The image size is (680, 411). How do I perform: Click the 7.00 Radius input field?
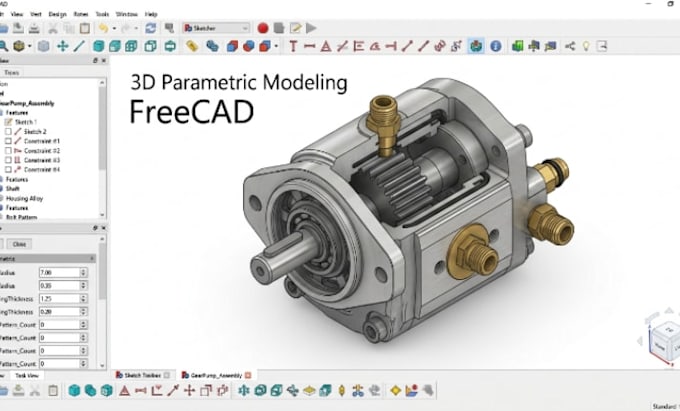pyautogui.click(x=60, y=273)
